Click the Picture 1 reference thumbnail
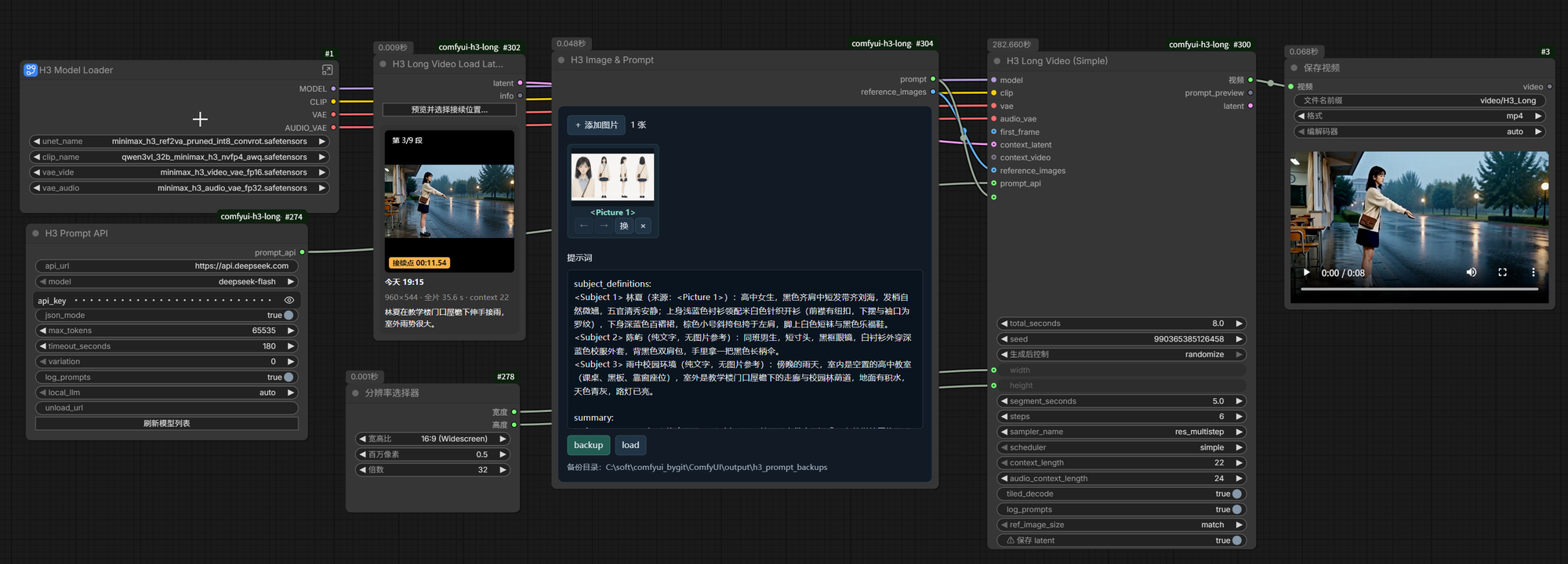 point(613,176)
